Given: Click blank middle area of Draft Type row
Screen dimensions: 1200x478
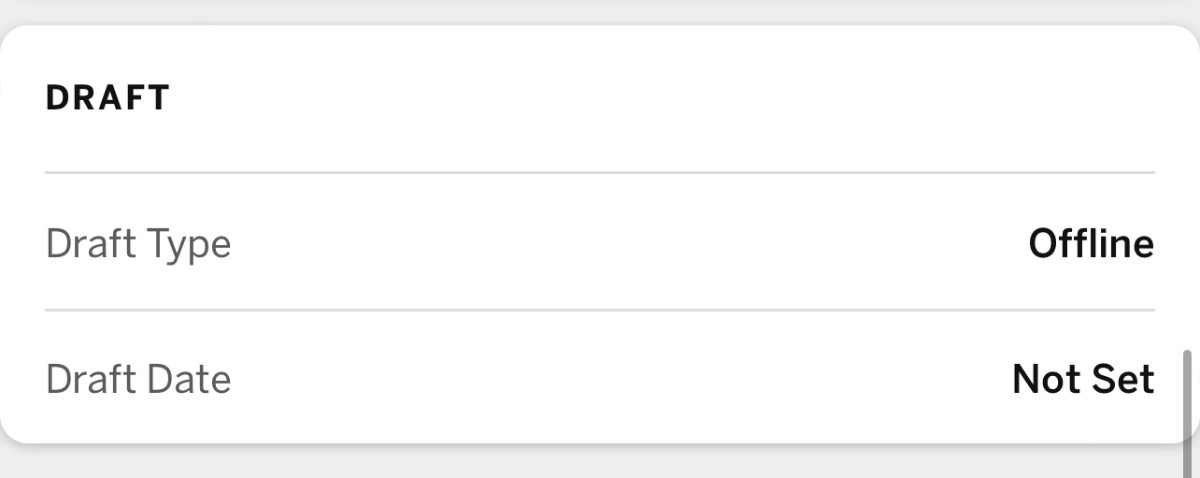Looking at the screenshot, I should click(620, 243).
